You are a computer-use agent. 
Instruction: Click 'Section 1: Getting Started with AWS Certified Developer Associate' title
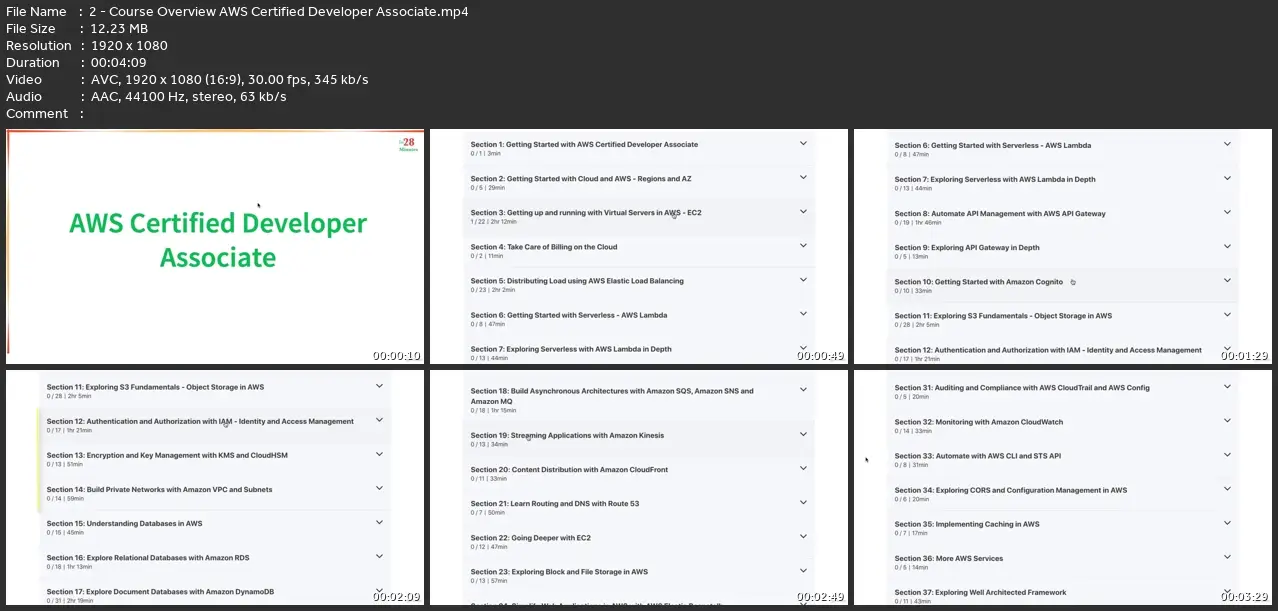(584, 145)
